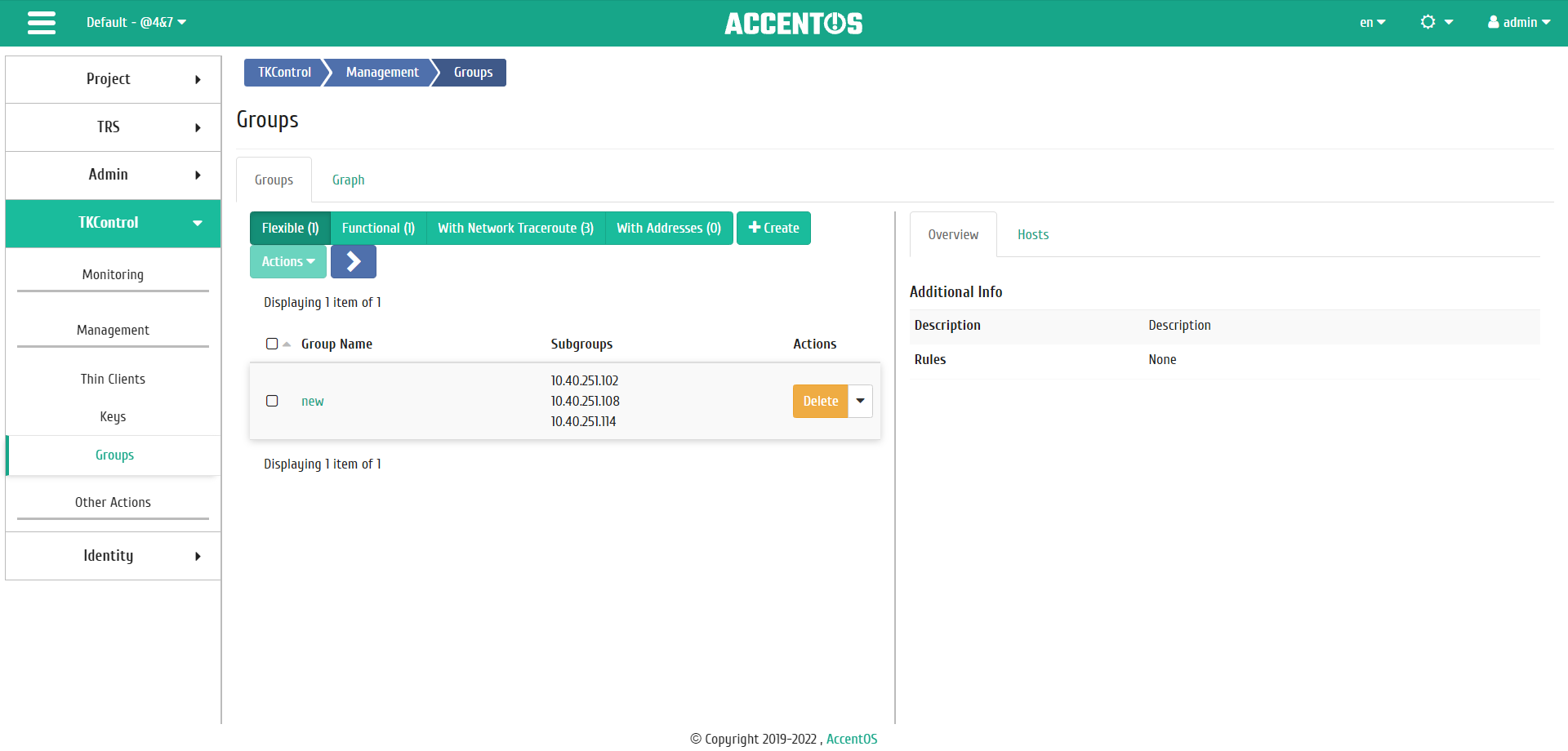Image resolution: width=1568 pixels, height=751 pixels.
Task: Filter by With Network Traceroute (3)
Action: pyautogui.click(x=515, y=229)
